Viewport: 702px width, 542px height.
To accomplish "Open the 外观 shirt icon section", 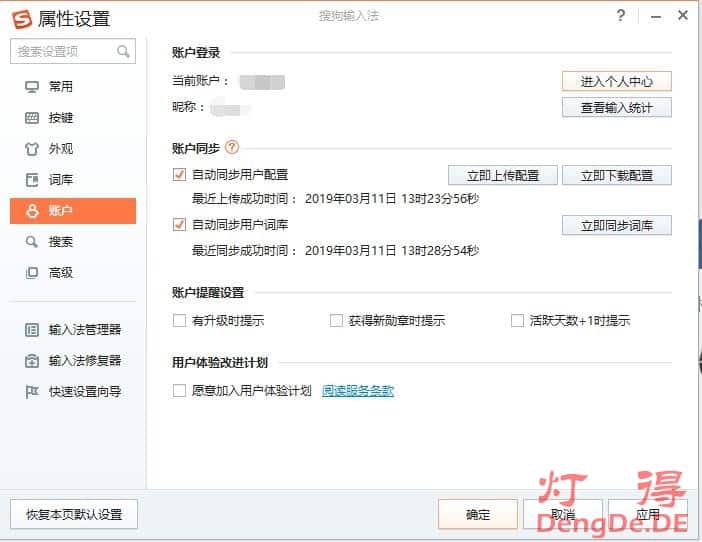I will [x=32, y=149].
